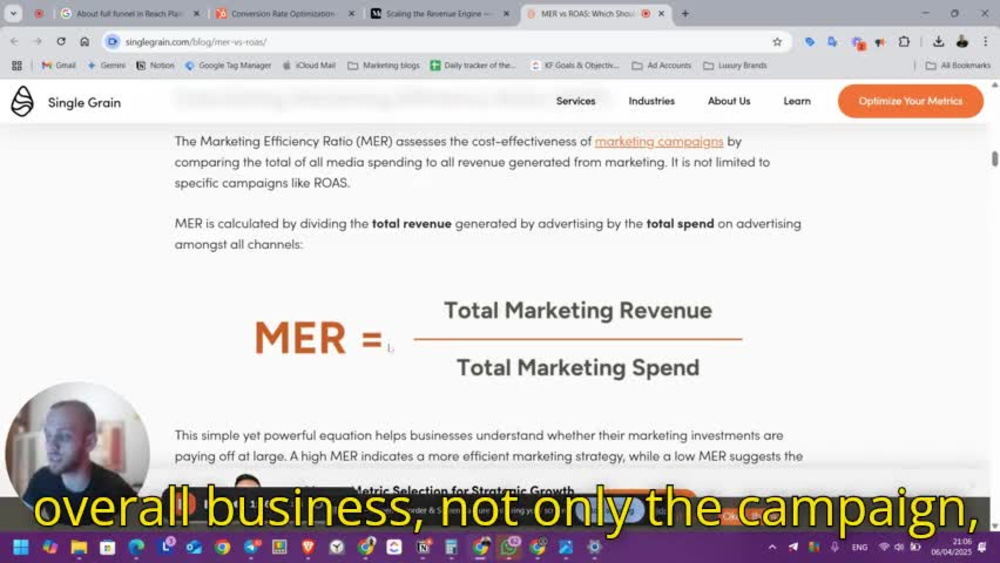Select the MER vs ROAS tab

tap(585, 13)
